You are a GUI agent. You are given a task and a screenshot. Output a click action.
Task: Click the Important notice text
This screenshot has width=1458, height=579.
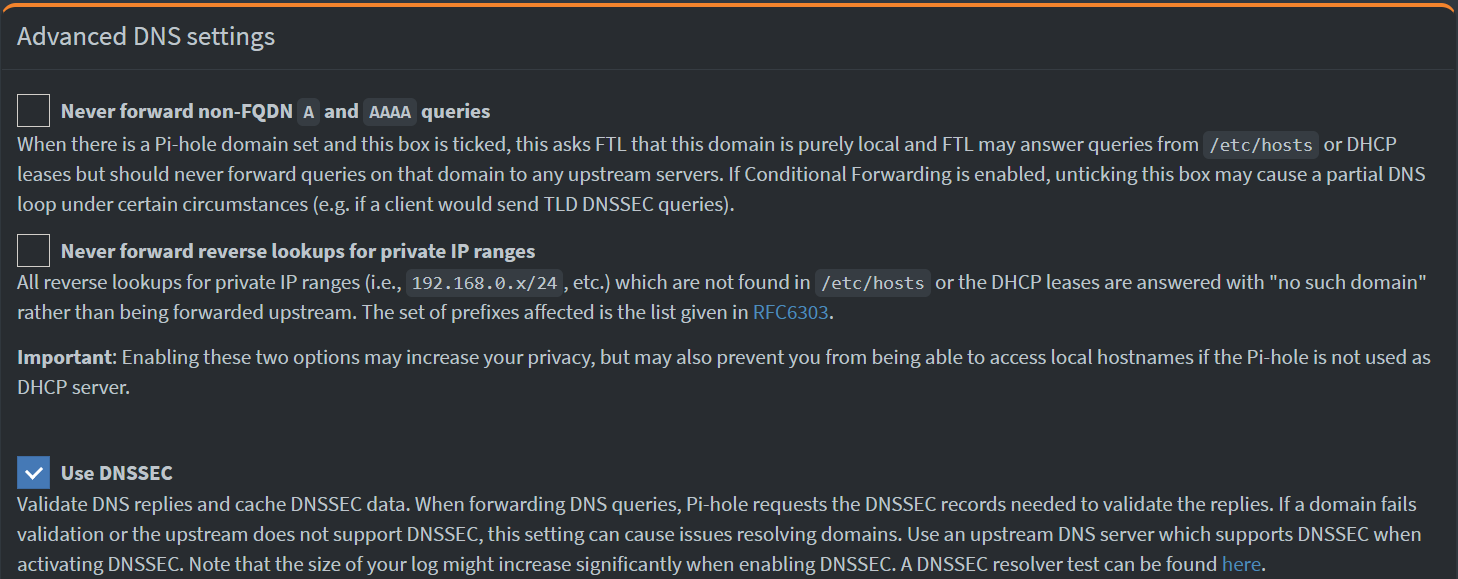click(x=60, y=357)
